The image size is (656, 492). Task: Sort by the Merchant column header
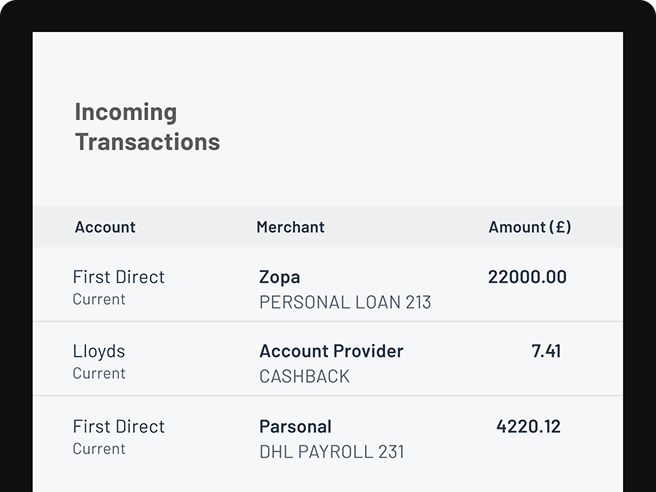click(x=290, y=227)
